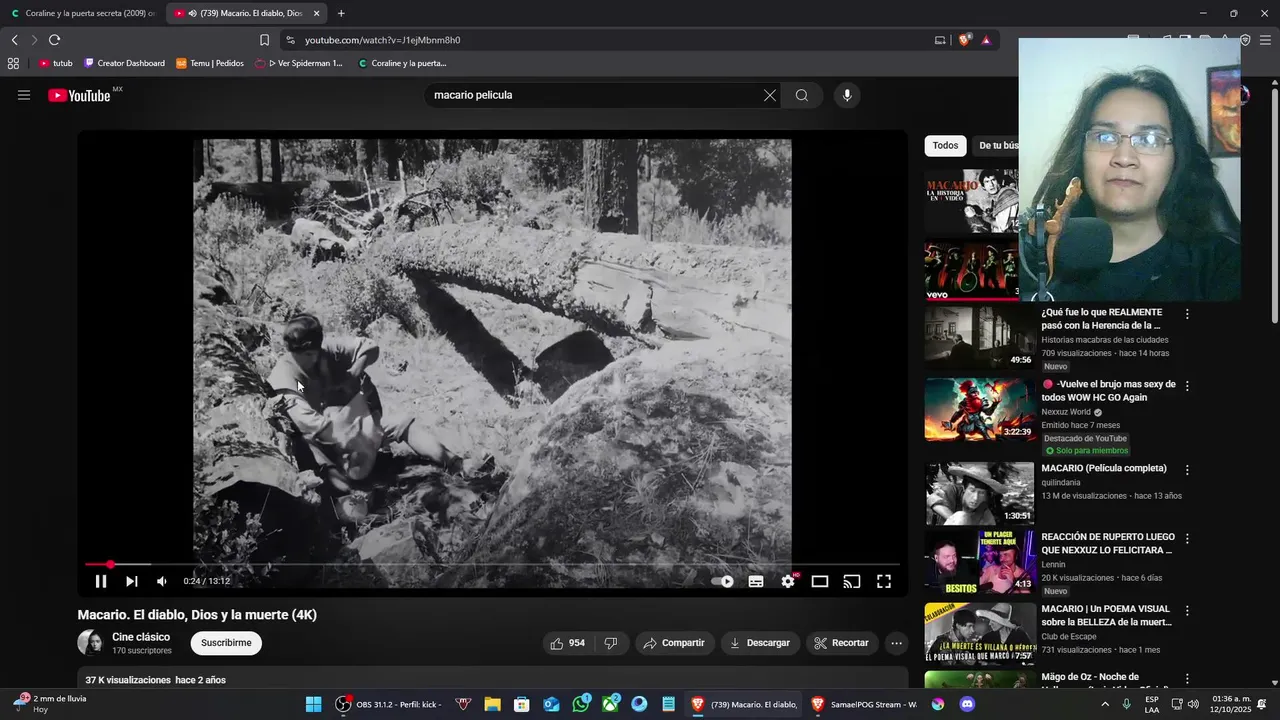Clear the search text with the X

[769, 95]
